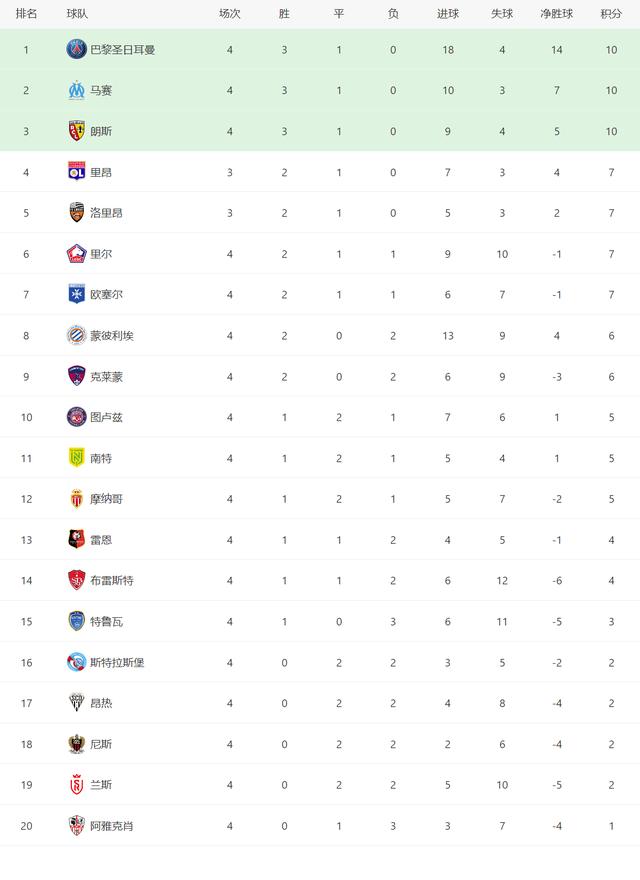Open the 图卢兹 team link
The height and width of the screenshot is (880, 640).
pyautogui.click(x=107, y=417)
